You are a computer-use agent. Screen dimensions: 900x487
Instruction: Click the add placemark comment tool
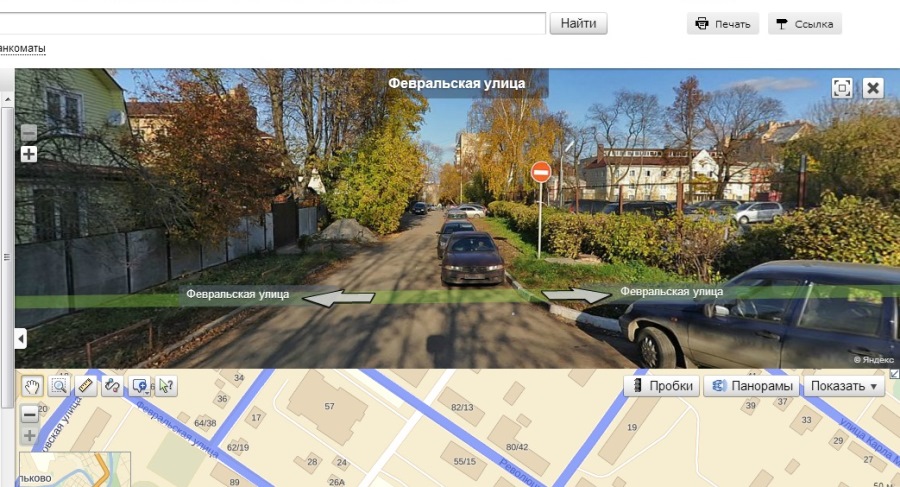138,386
